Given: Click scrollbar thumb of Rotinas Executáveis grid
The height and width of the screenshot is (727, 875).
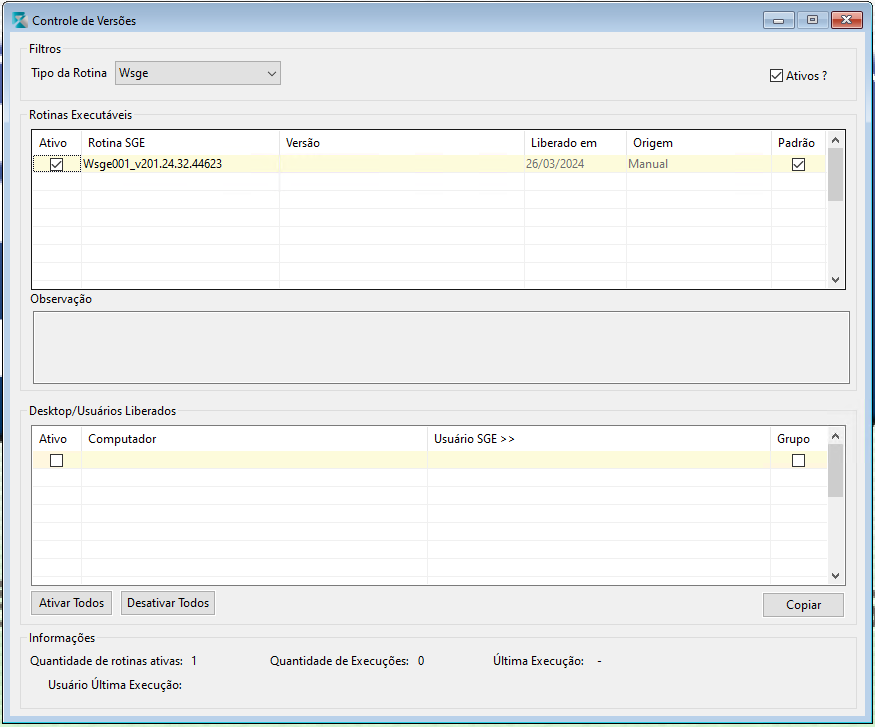Looking at the screenshot, I should 835,174.
